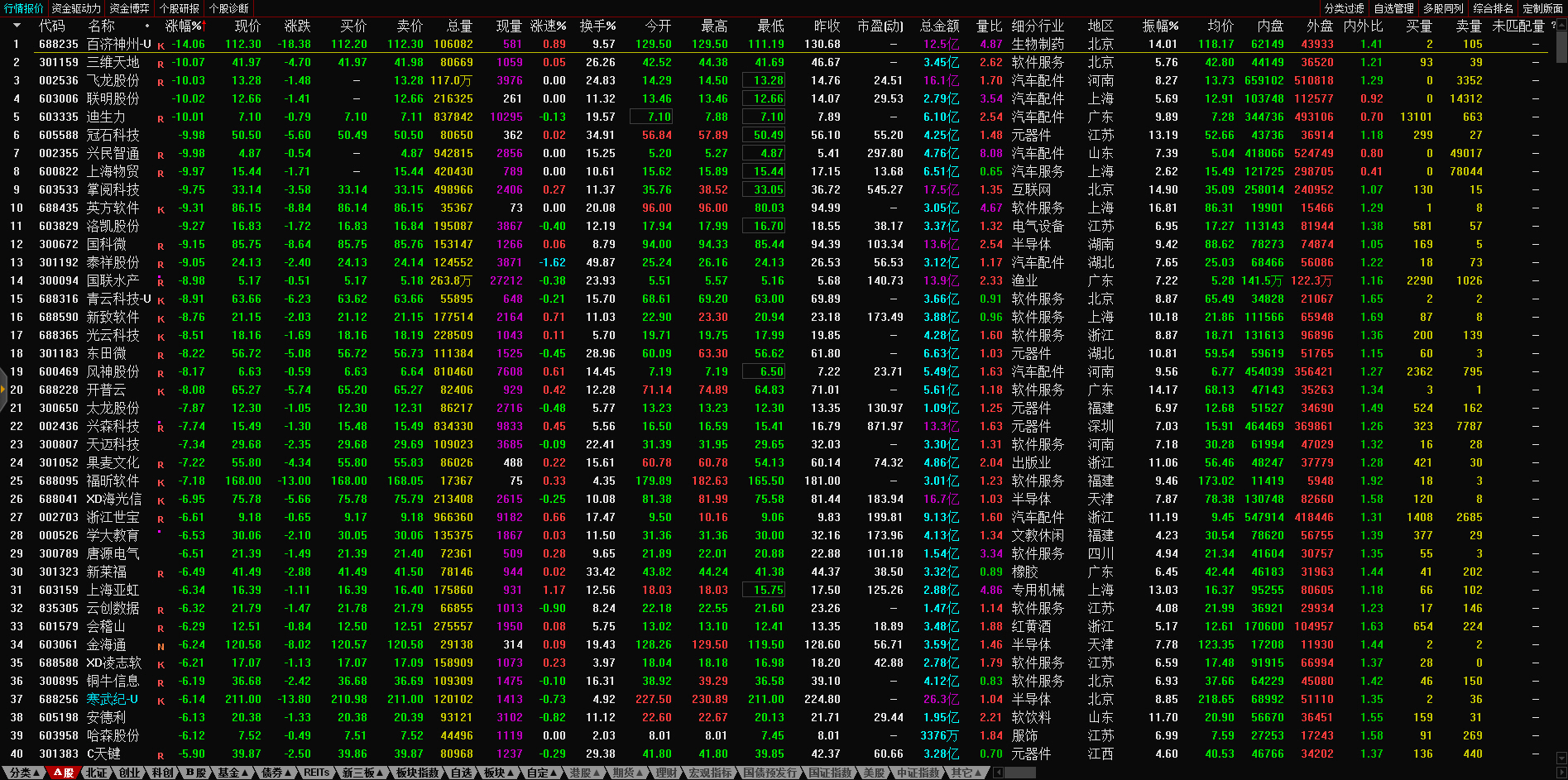The image size is (1568, 780).
Task: Open the header dropdown triangle before 代码
Action: coord(17,26)
